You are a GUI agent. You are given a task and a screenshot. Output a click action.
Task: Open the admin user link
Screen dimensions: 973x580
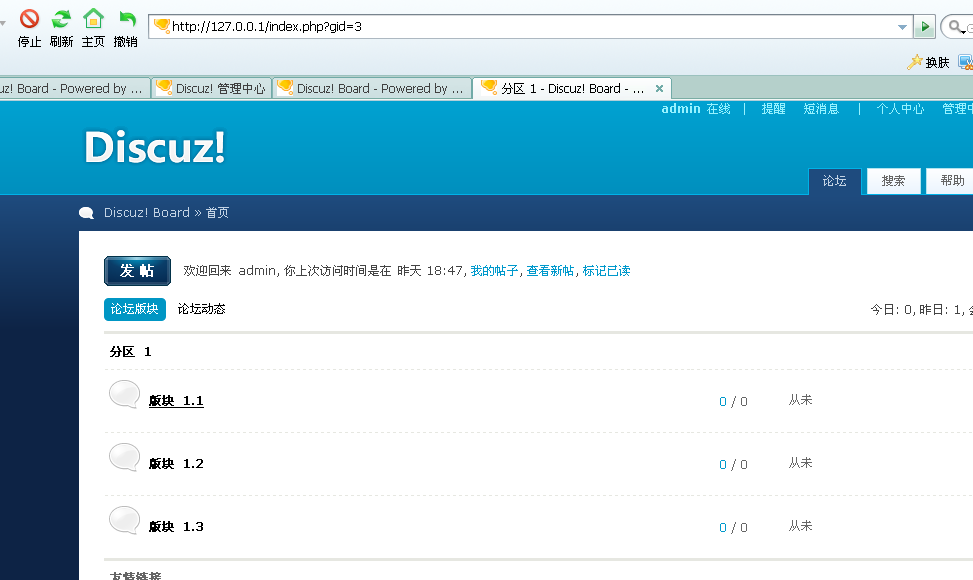[x=681, y=109]
